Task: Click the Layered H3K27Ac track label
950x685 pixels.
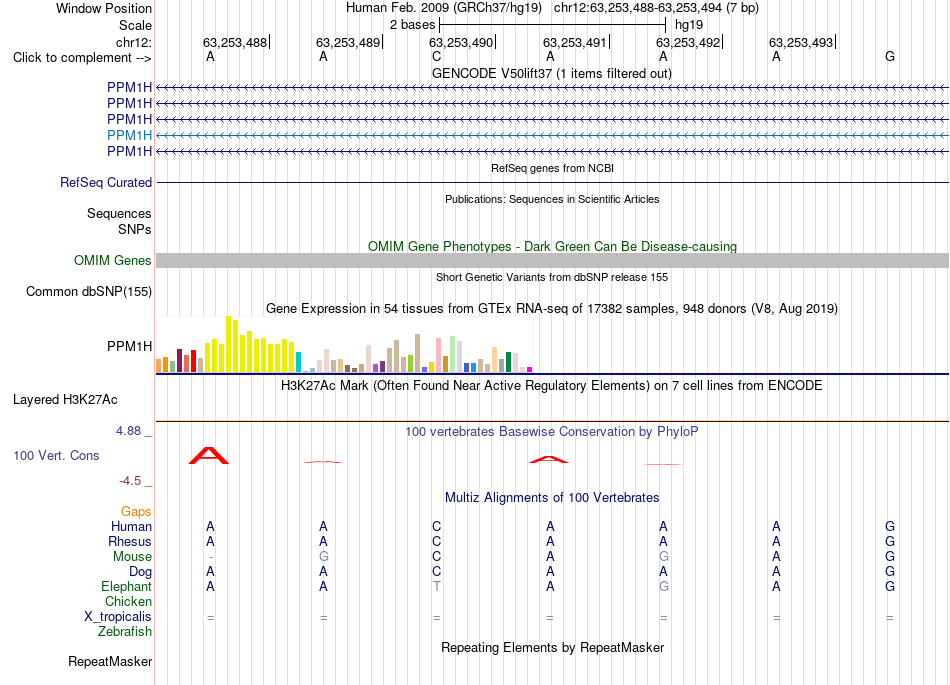Action: [65, 400]
